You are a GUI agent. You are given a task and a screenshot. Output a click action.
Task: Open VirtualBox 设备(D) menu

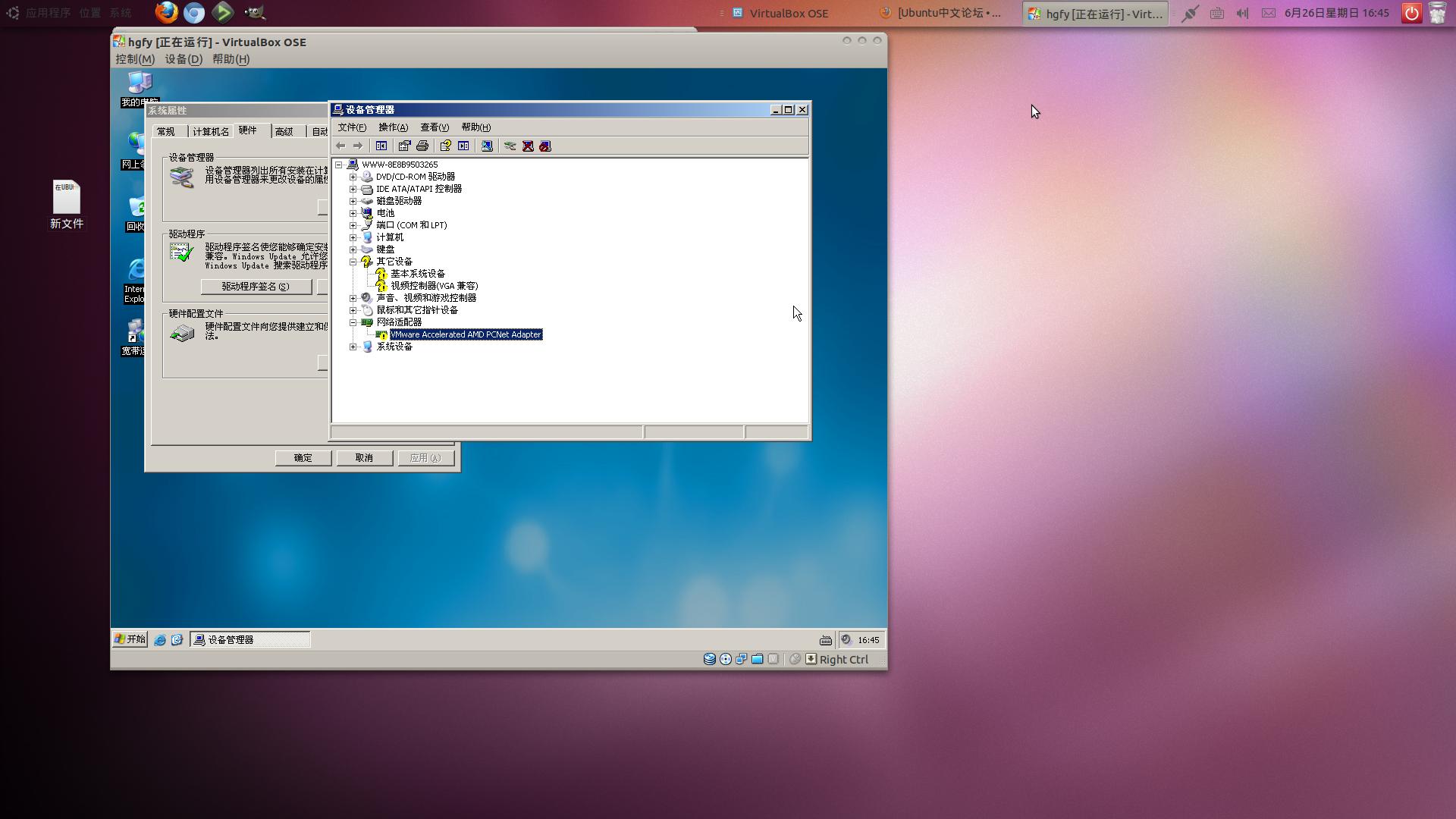tap(184, 59)
